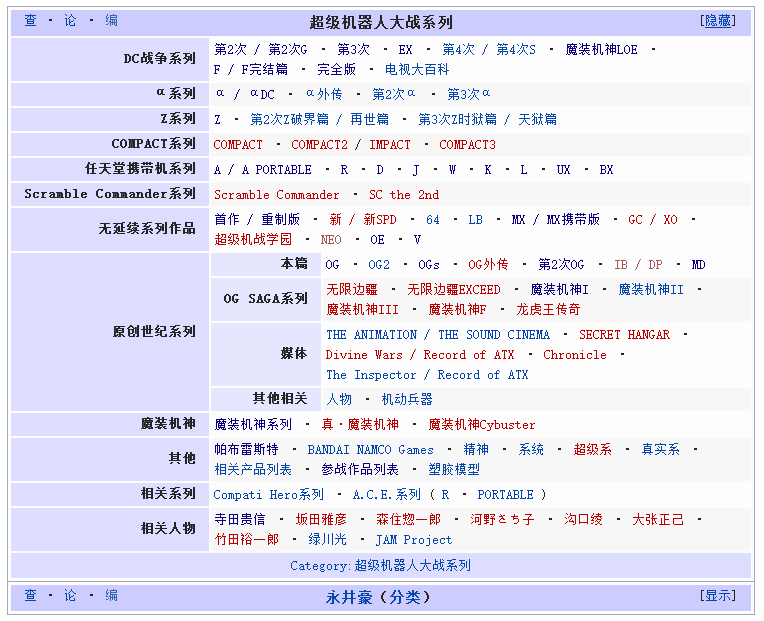Viewport: 764px width, 621px height.
Task: Open the 魔装机神系列 link
Action: pos(253,425)
